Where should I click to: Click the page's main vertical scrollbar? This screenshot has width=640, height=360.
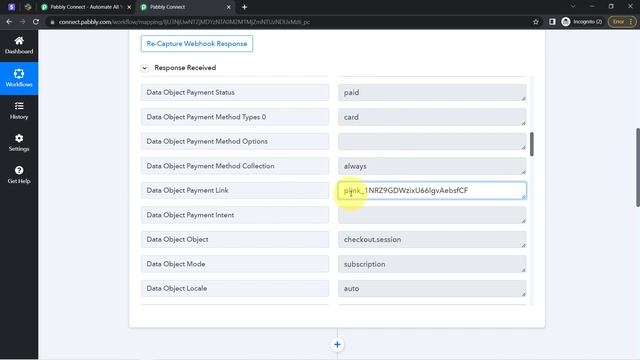(x=638, y=167)
